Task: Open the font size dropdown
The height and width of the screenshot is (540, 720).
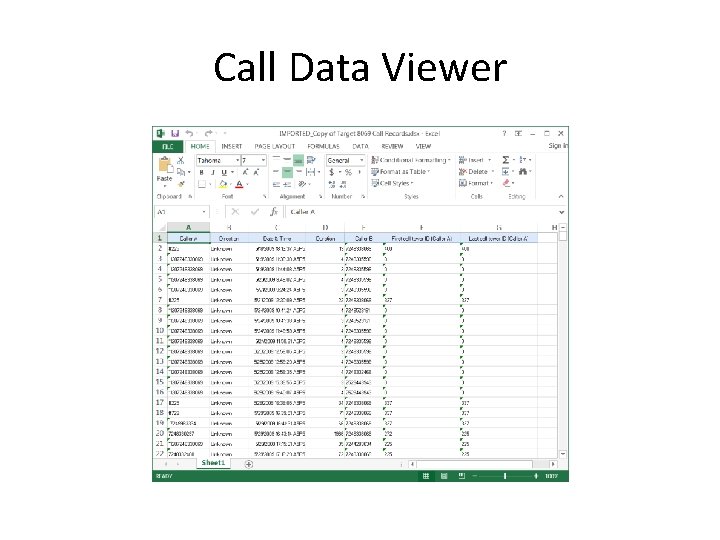Action: [263, 160]
